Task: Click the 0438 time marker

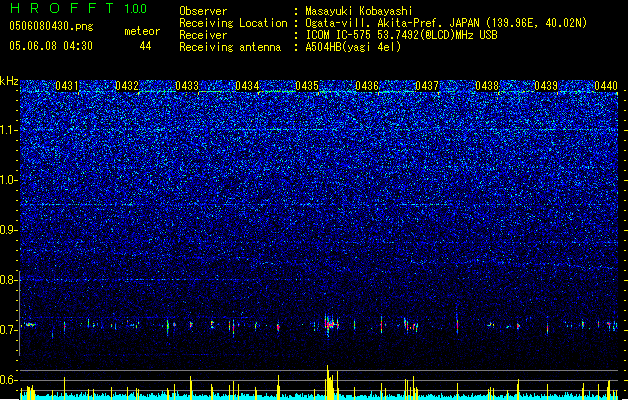Action: click(487, 86)
